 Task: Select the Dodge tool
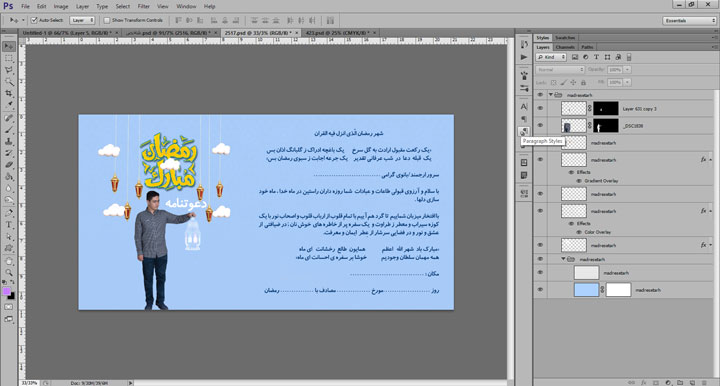(9, 201)
